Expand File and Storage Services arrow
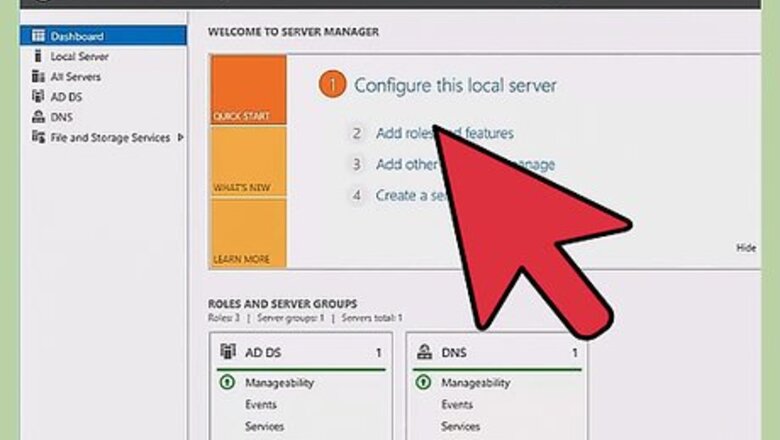The height and width of the screenshot is (440, 780). pyautogui.click(x=181, y=137)
